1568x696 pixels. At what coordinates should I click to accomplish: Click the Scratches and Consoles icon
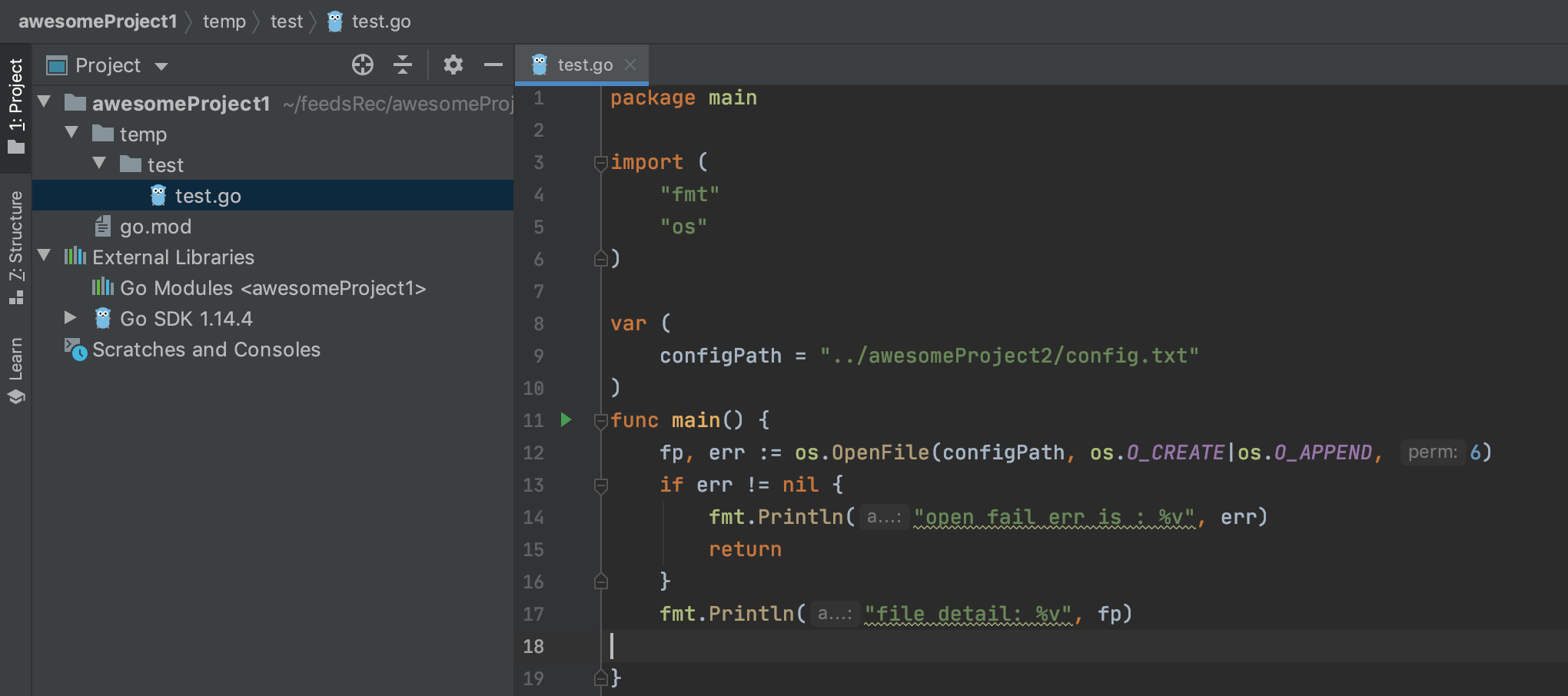pyautogui.click(x=75, y=350)
